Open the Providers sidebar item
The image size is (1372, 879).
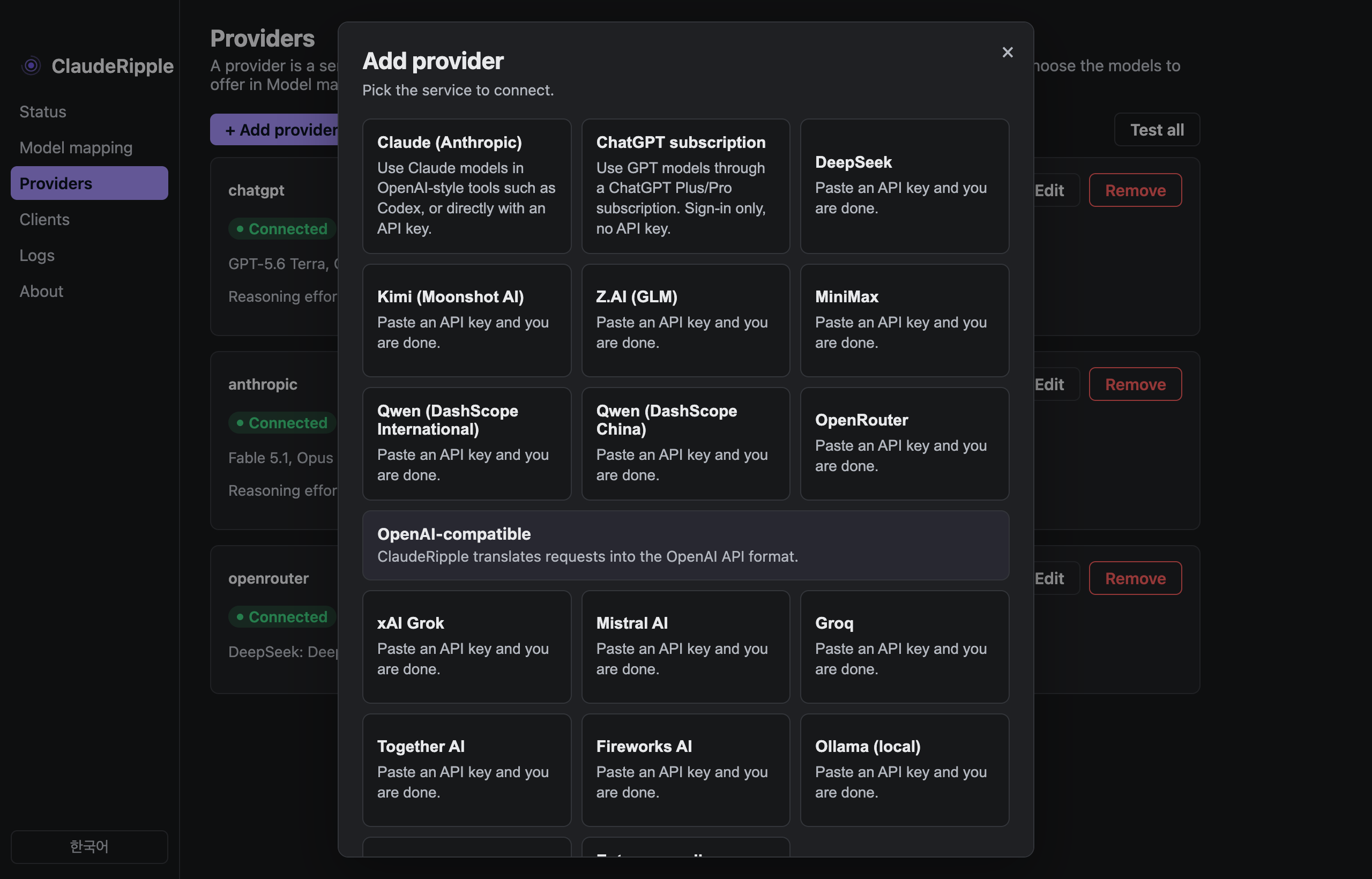click(89, 183)
